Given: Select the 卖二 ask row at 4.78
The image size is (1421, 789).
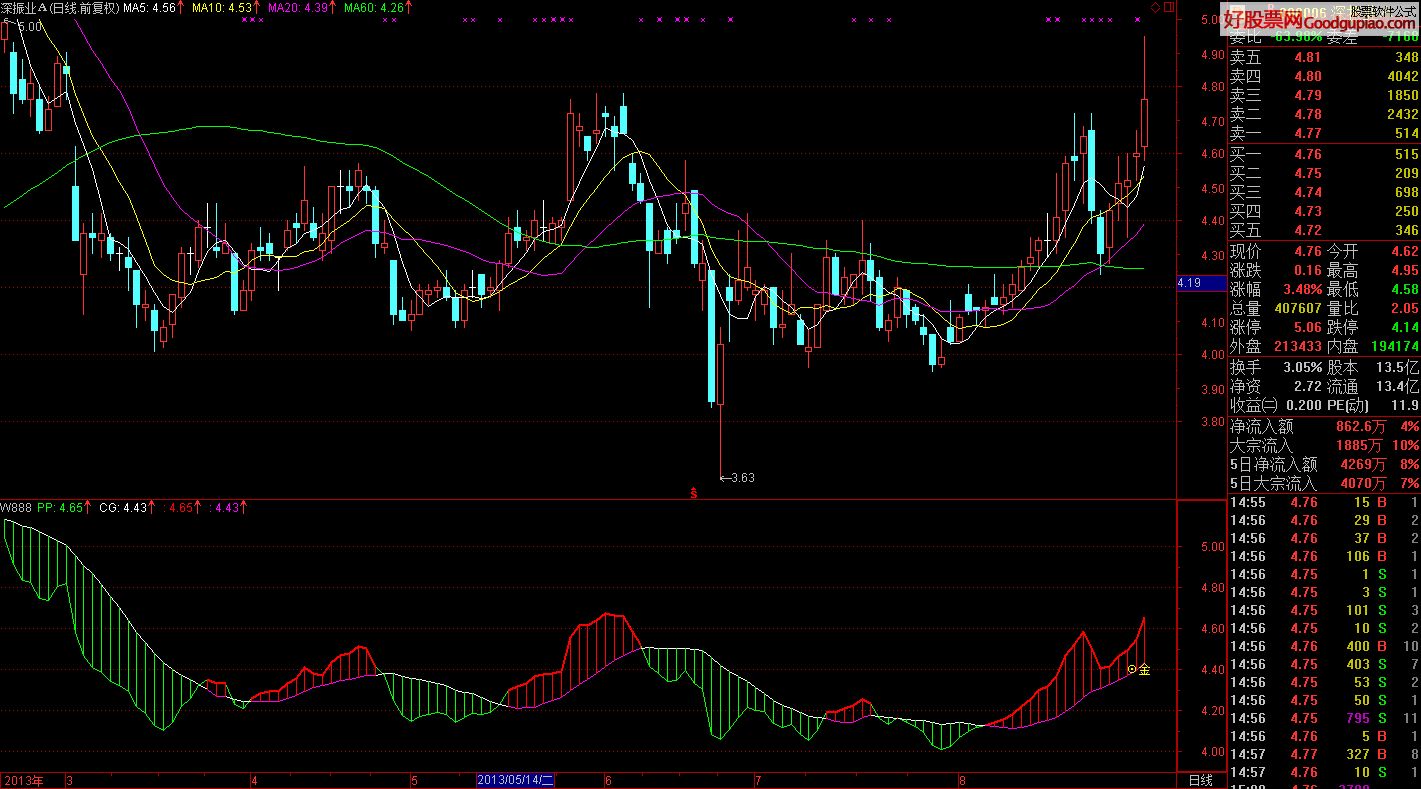Looking at the screenshot, I should click(1324, 114).
